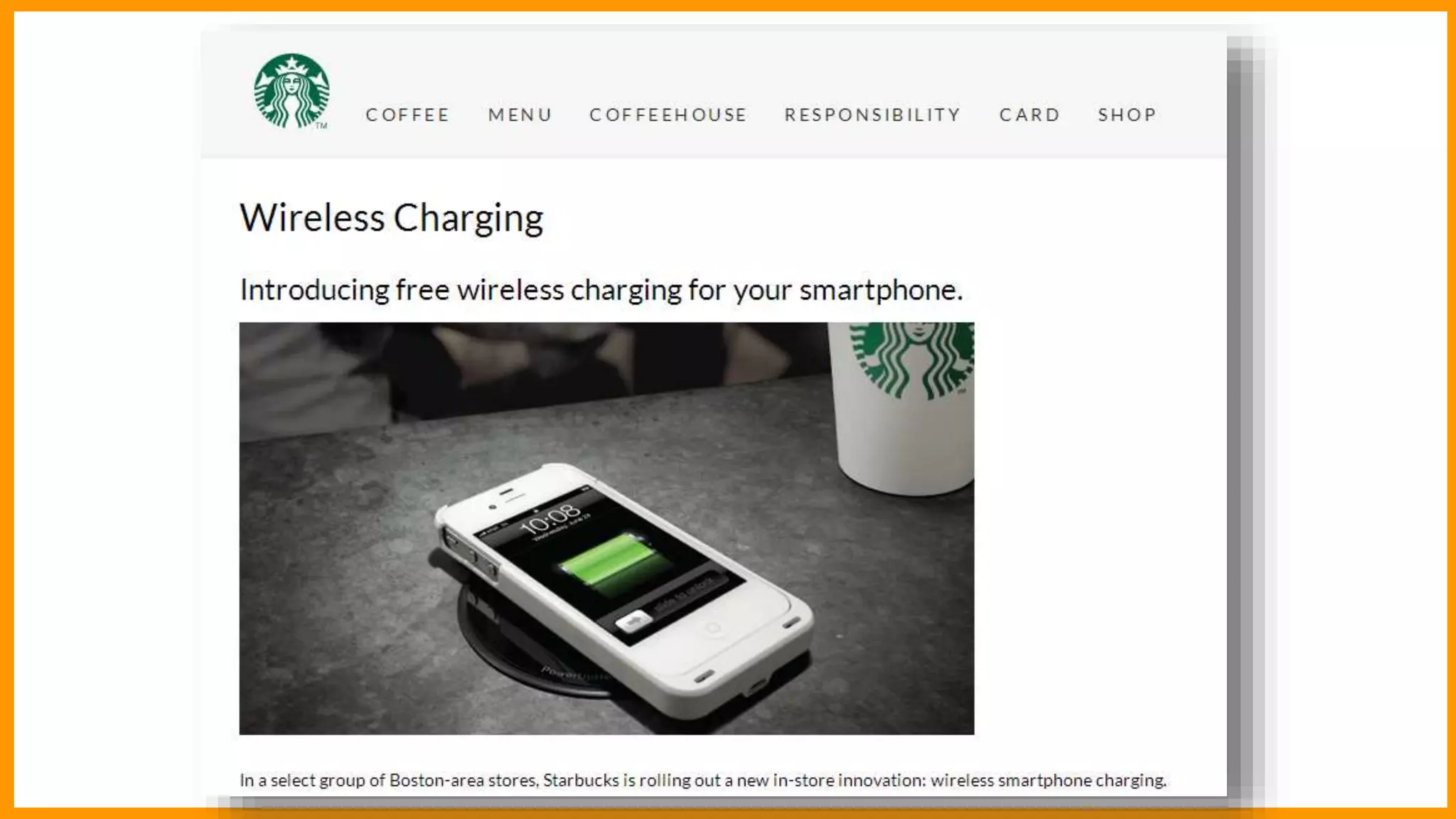Screen dimensions: 1456x819
Task: Click the white phone case in photo
Action: coord(626,590)
